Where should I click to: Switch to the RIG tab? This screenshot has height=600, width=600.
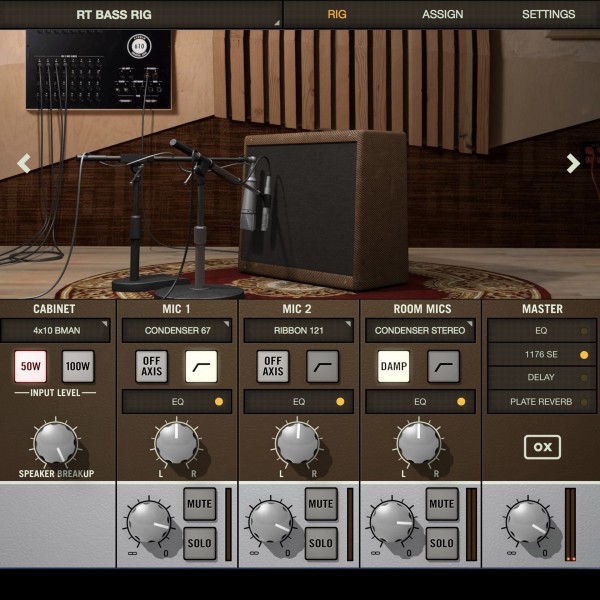point(337,15)
